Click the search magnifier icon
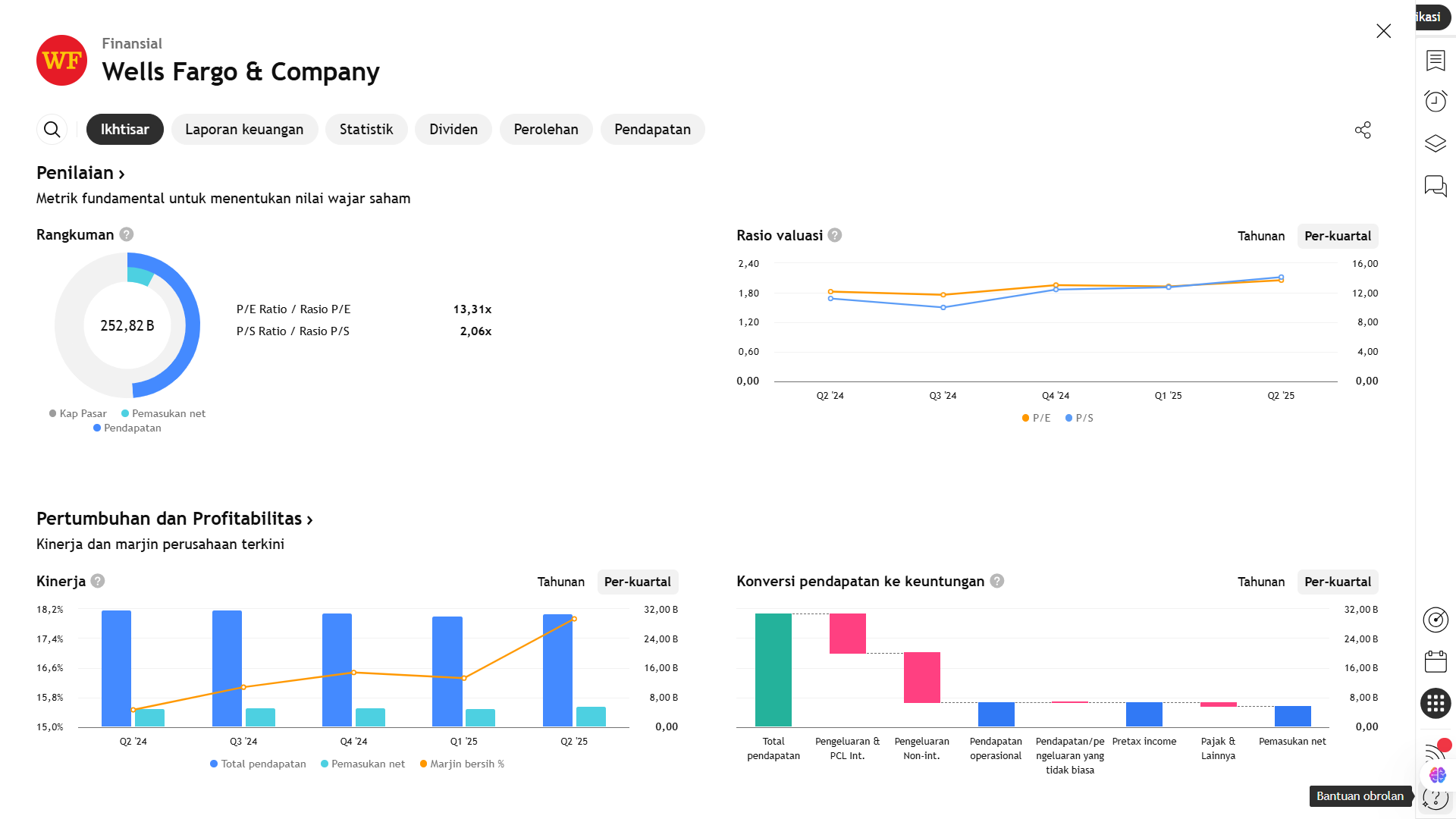 (52, 130)
